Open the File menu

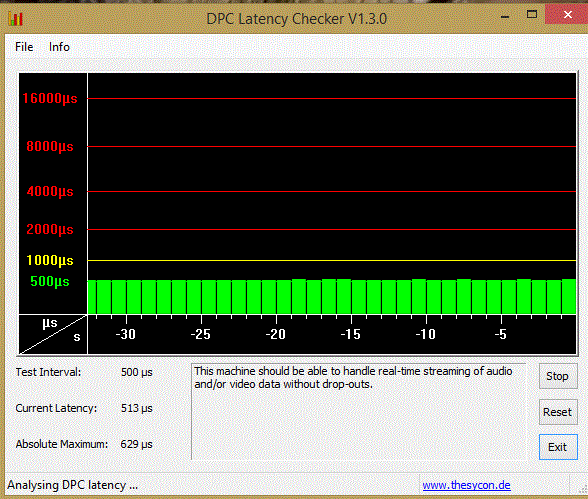pos(24,47)
